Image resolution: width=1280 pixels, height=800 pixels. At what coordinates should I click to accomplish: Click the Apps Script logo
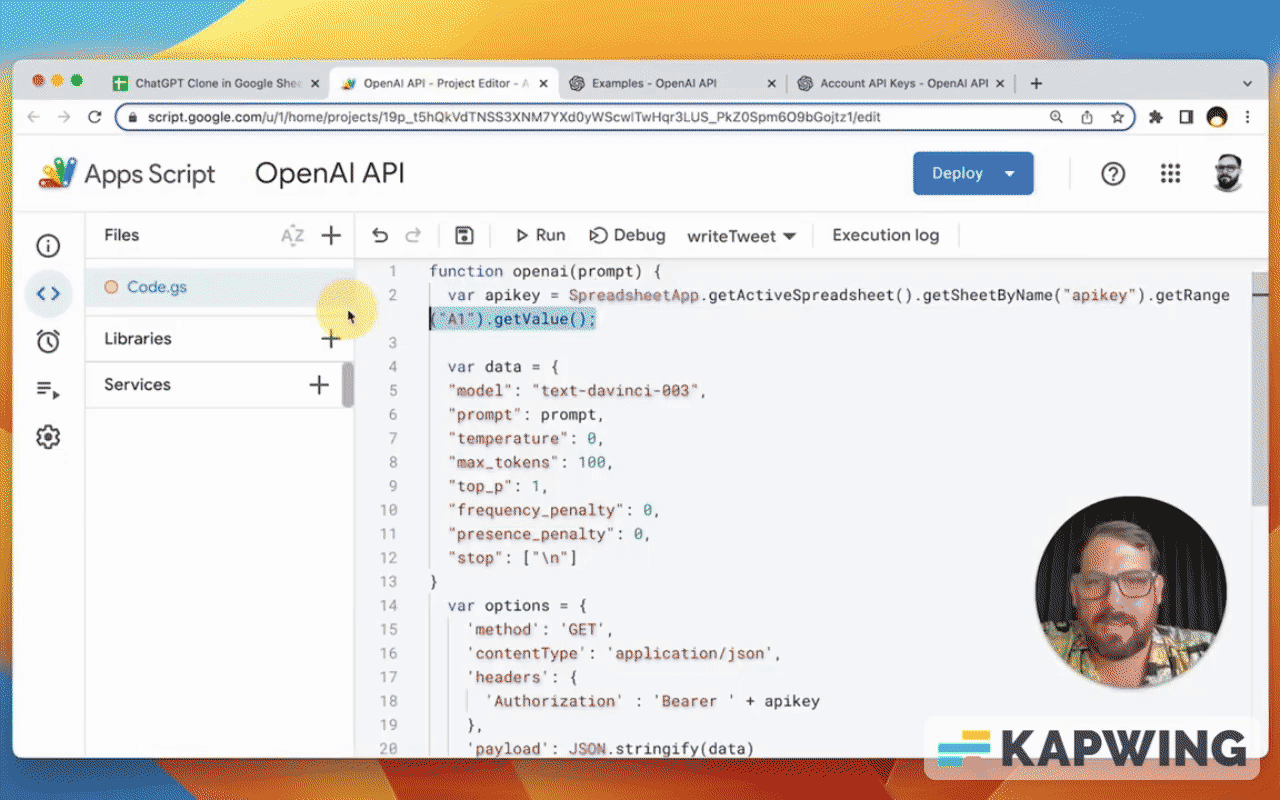coord(127,174)
